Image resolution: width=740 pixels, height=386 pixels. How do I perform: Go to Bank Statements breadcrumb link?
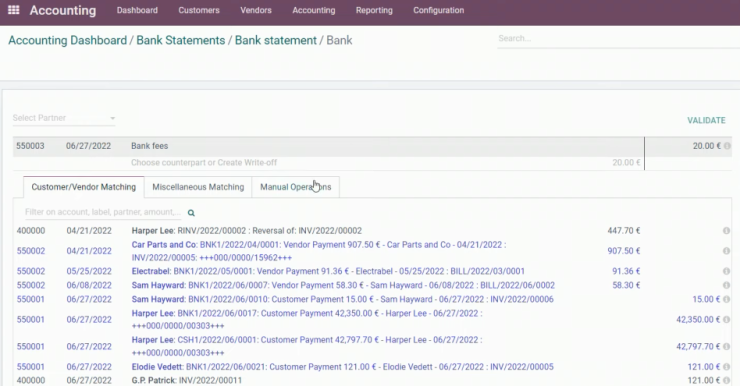pos(181,40)
